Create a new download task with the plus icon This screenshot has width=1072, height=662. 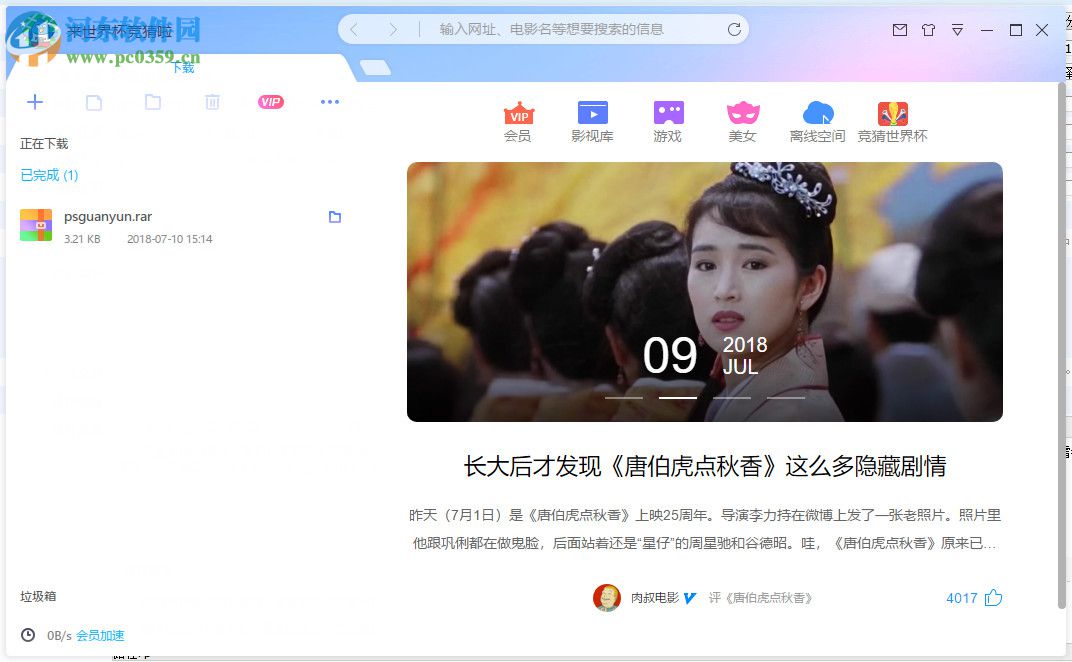35,101
